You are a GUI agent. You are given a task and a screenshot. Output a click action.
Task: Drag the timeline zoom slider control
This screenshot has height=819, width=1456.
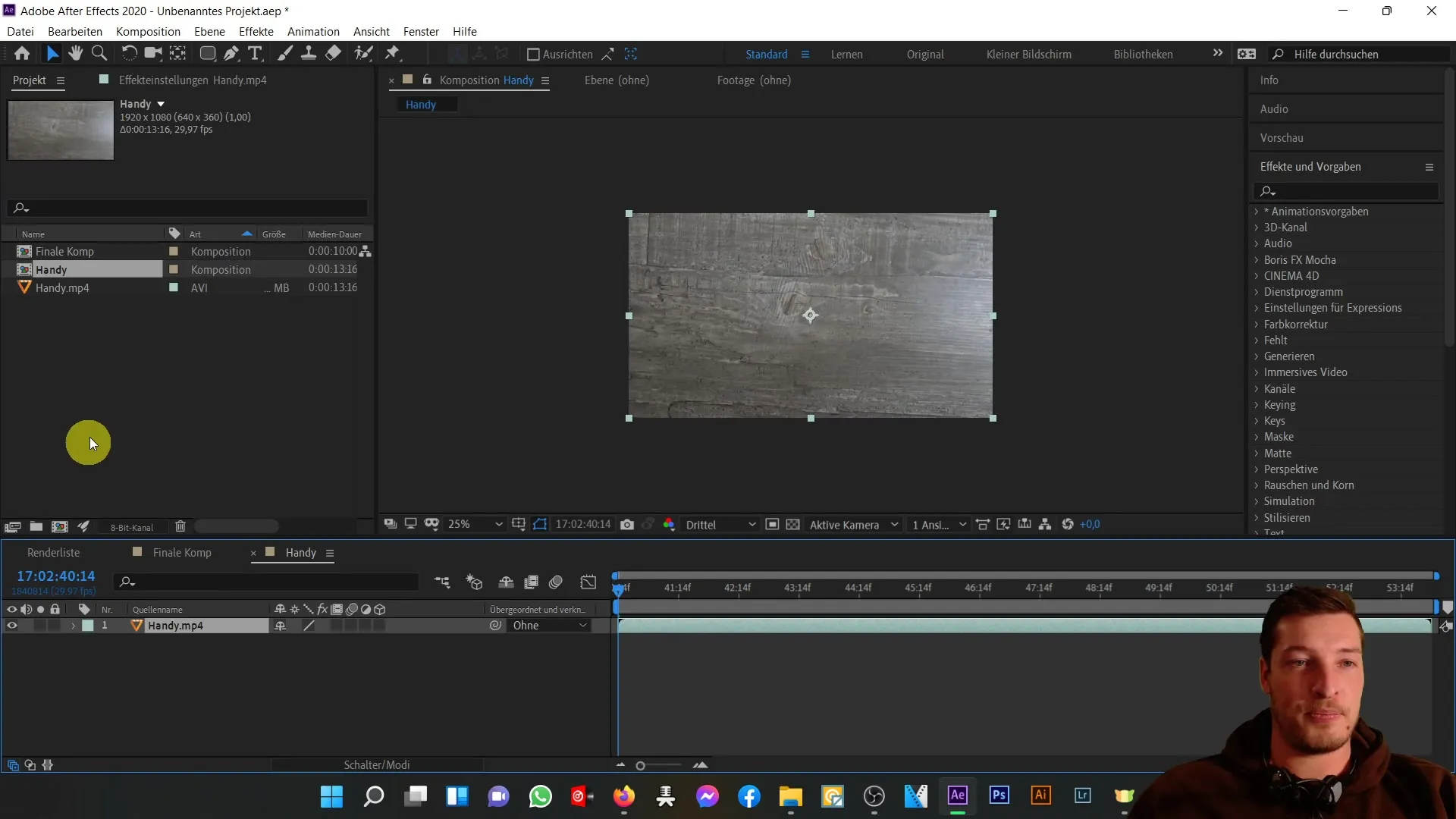[640, 764]
